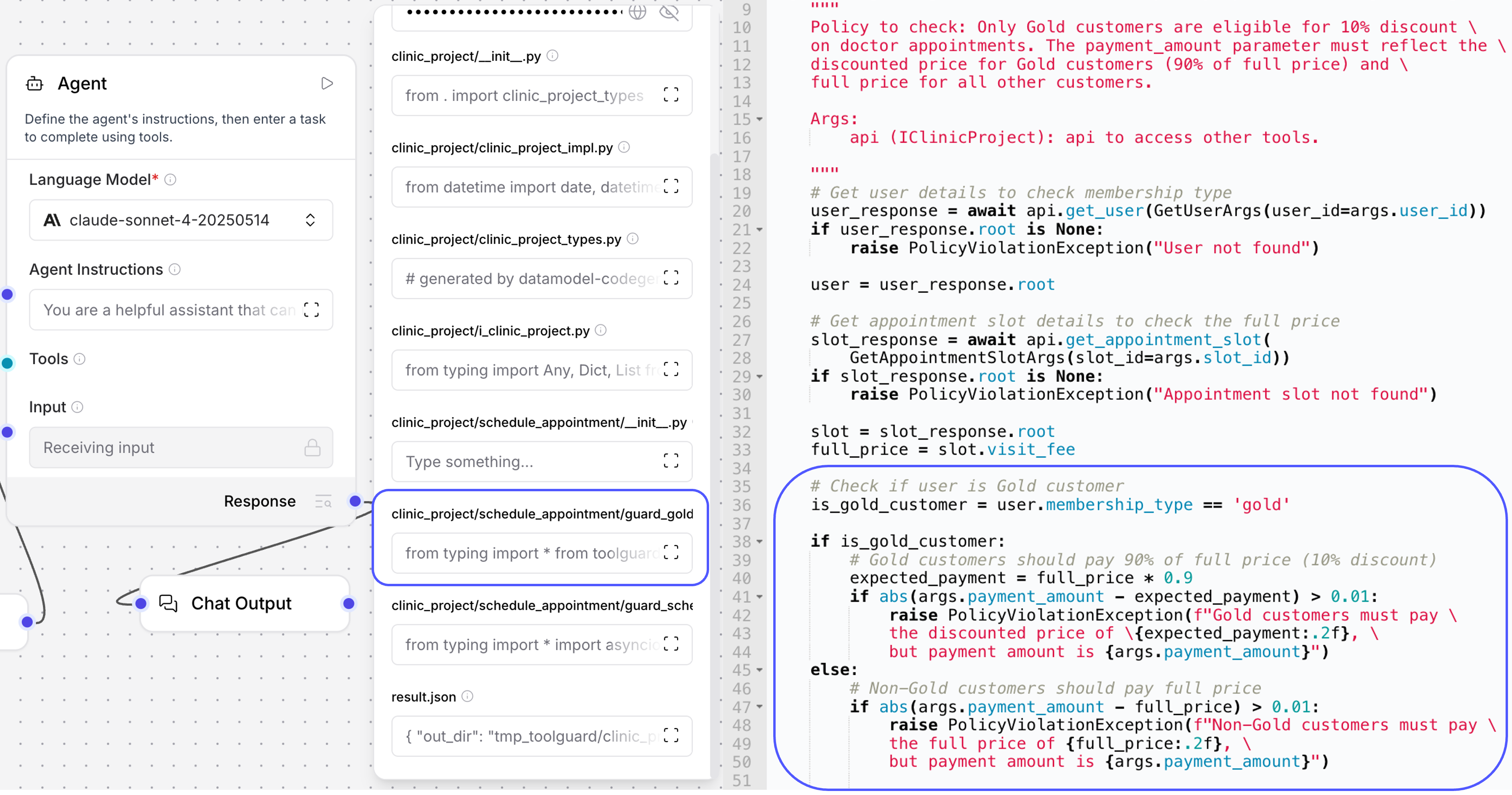This screenshot has height=795, width=1512.
Task: Click line number 33 in the gutter
Action: point(741,450)
